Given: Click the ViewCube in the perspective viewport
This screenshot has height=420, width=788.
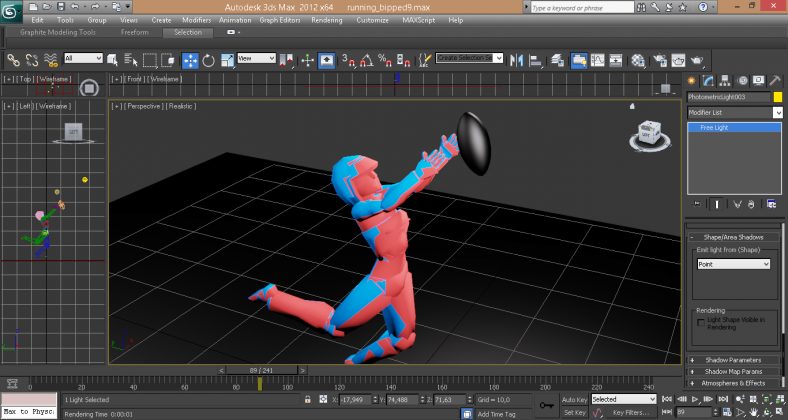Looking at the screenshot, I should pyautogui.click(x=647, y=131).
